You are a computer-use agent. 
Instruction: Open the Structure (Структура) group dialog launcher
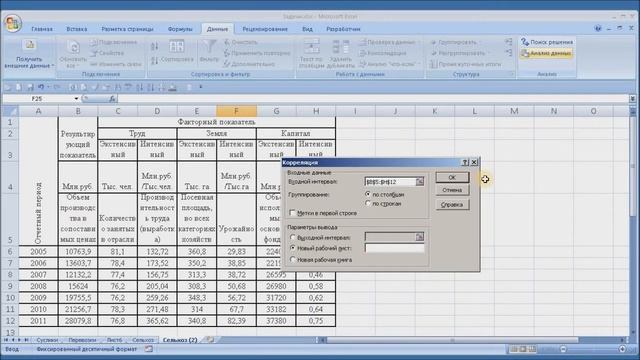pos(511,74)
